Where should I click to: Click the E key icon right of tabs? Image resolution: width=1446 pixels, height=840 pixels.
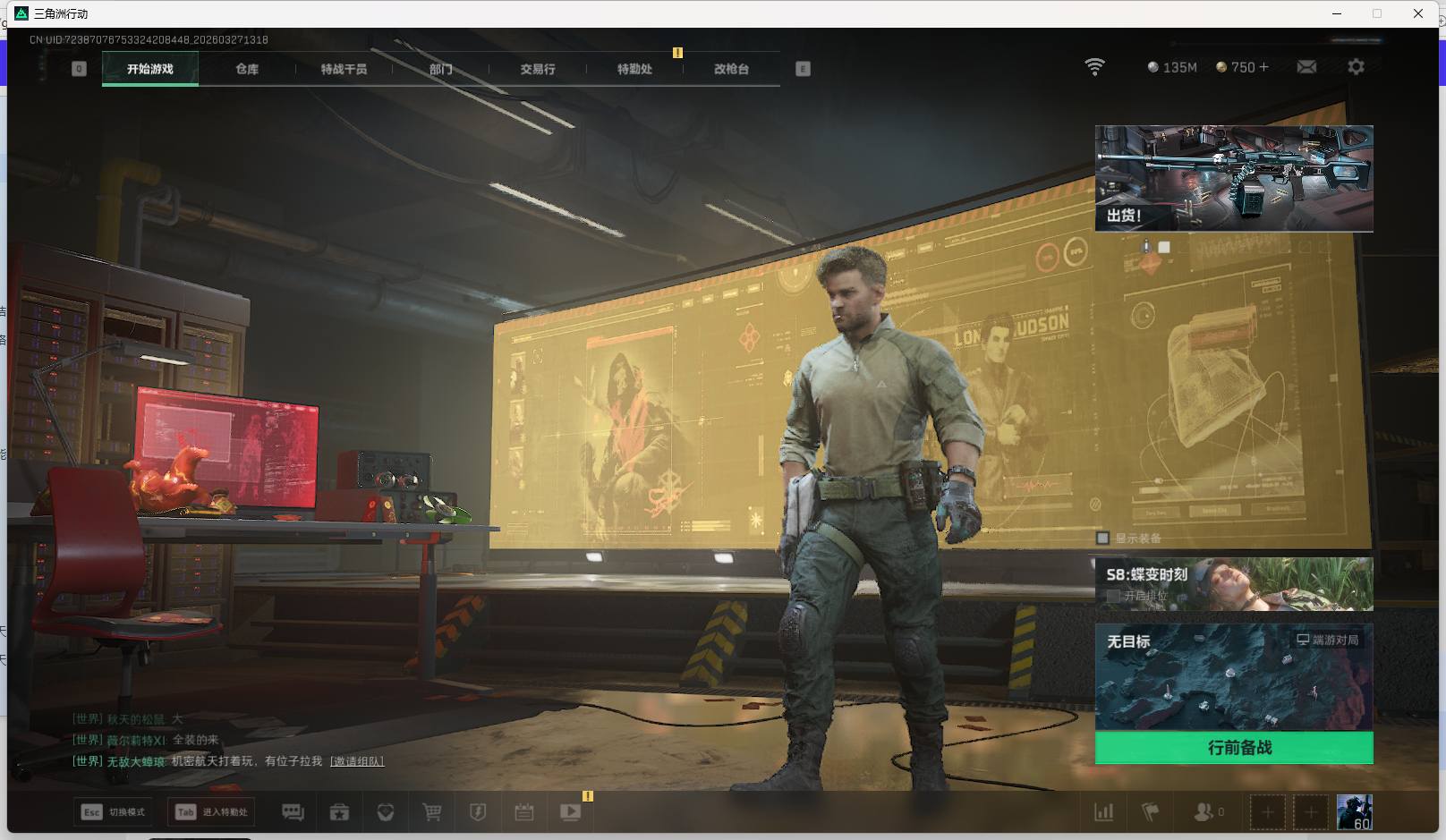[x=803, y=69]
